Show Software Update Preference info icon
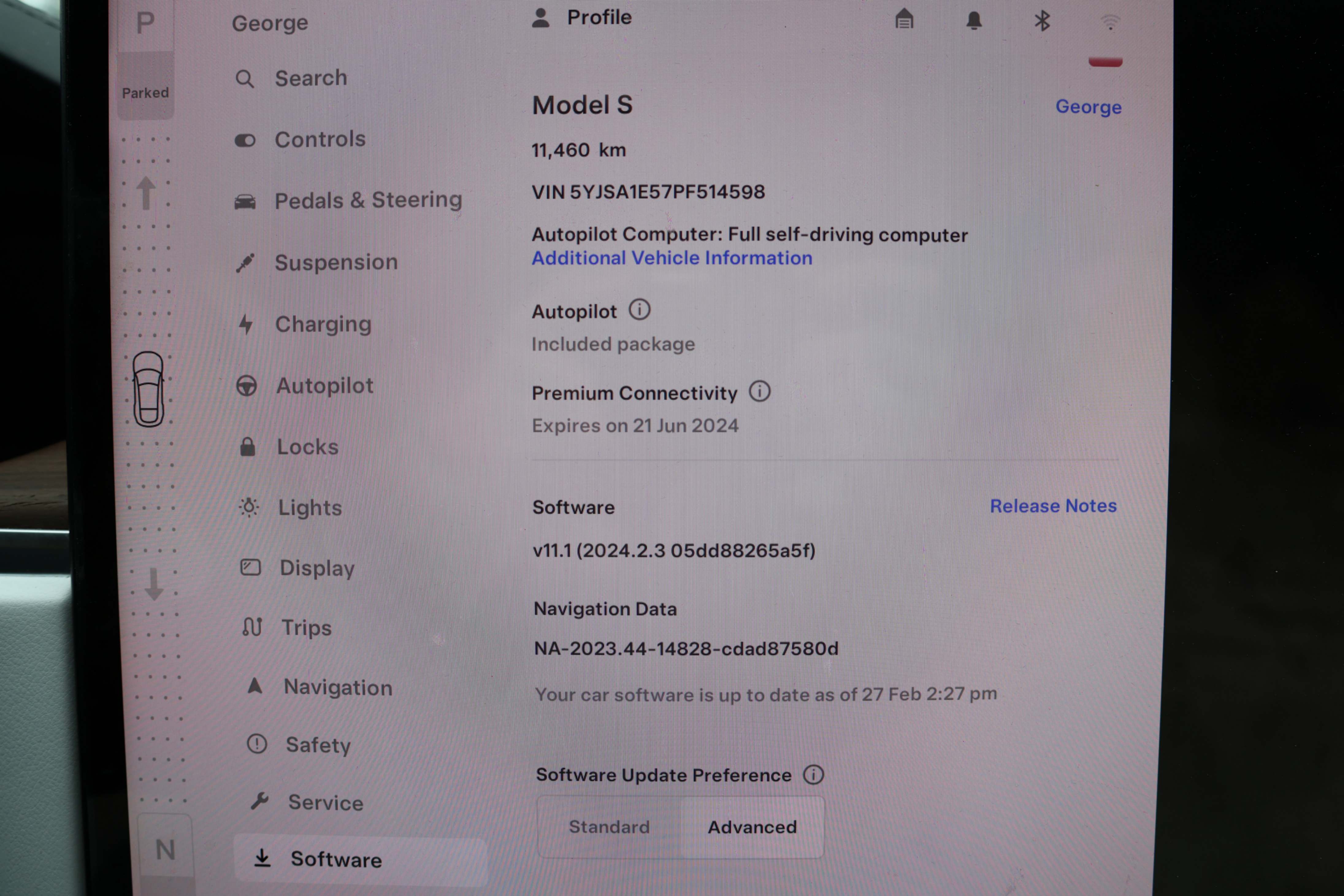This screenshot has width=1344, height=896. pos(814,775)
